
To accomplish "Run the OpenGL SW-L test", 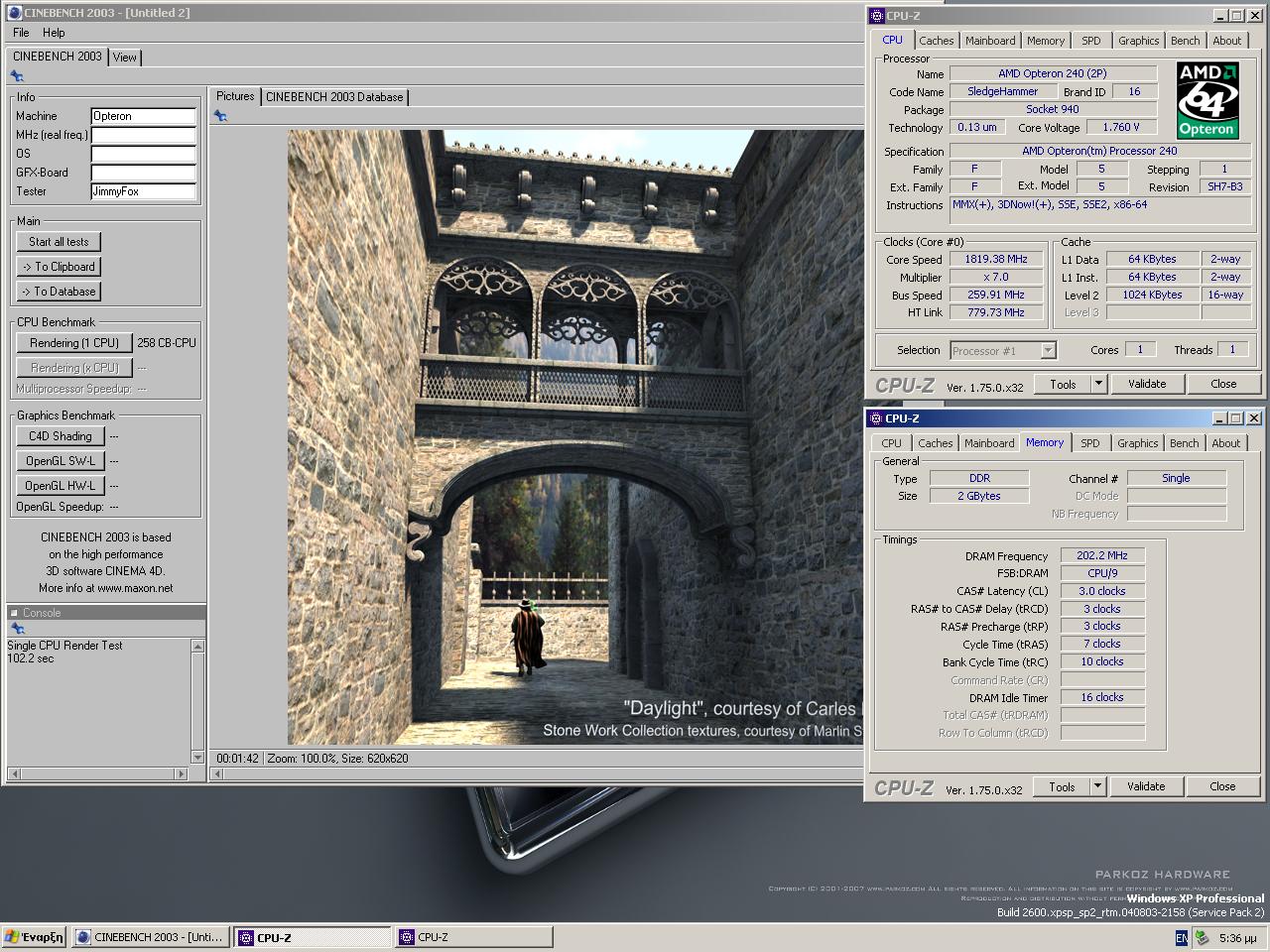I will coord(60,461).
